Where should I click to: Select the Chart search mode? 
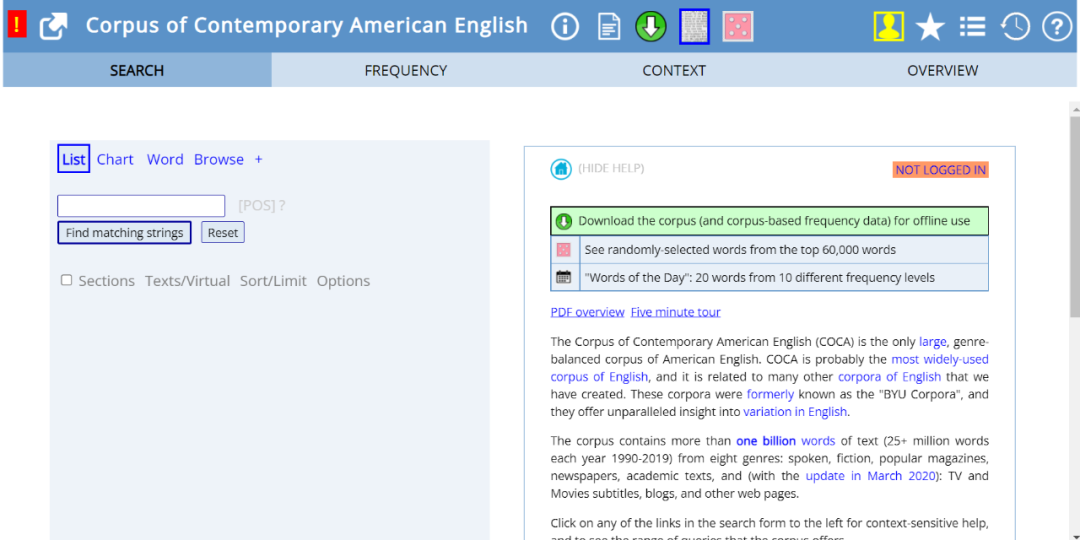115,159
